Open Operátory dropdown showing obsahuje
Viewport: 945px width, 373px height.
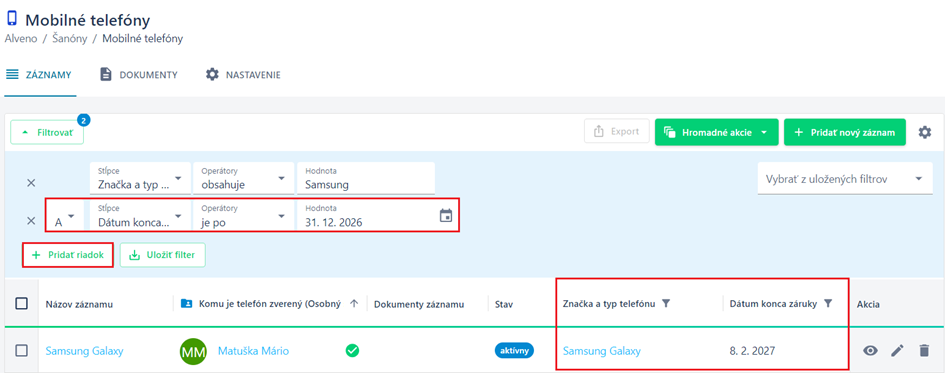[x=243, y=178]
